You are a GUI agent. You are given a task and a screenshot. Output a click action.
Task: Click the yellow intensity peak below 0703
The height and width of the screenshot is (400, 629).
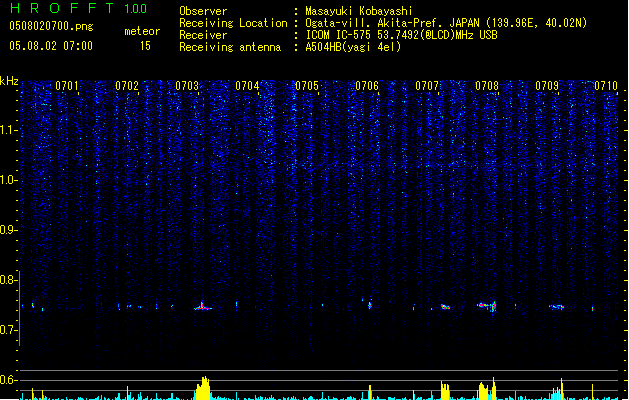[203, 388]
